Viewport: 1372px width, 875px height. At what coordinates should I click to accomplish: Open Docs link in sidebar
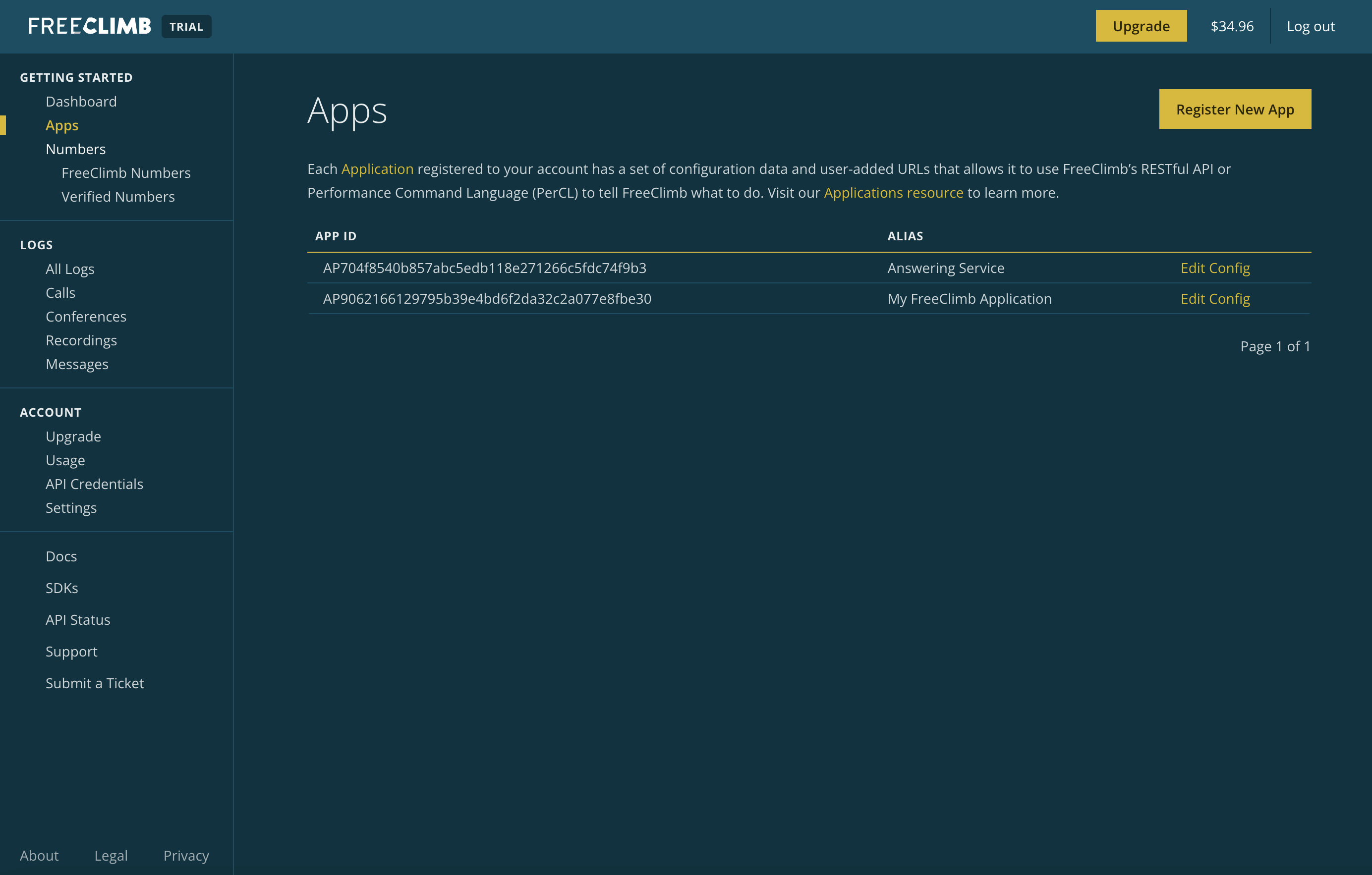[x=61, y=556]
